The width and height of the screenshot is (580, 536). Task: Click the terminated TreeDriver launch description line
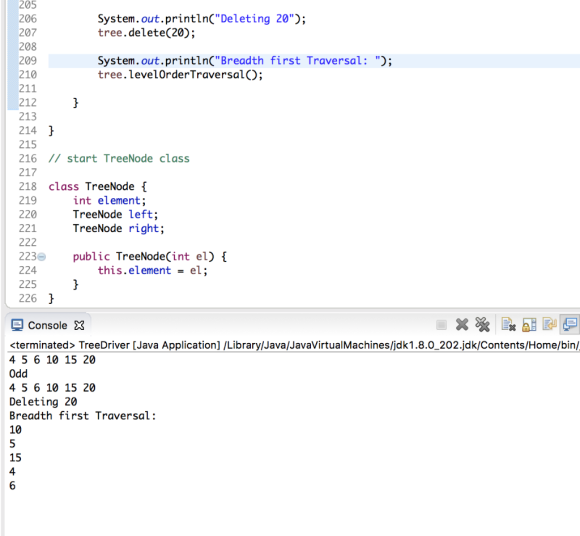click(x=294, y=345)
